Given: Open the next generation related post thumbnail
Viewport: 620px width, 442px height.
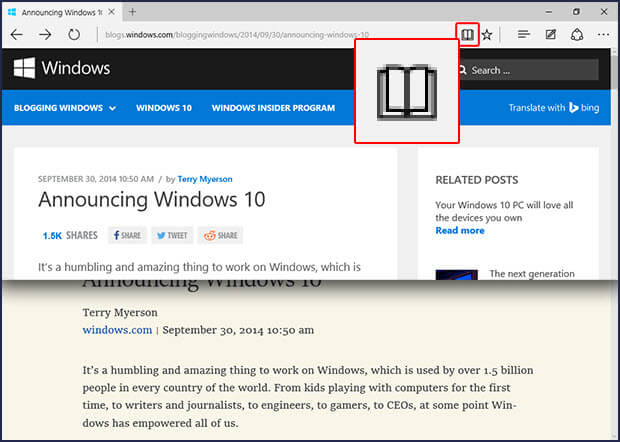Looking at the screenshot, I should point(457,275).
